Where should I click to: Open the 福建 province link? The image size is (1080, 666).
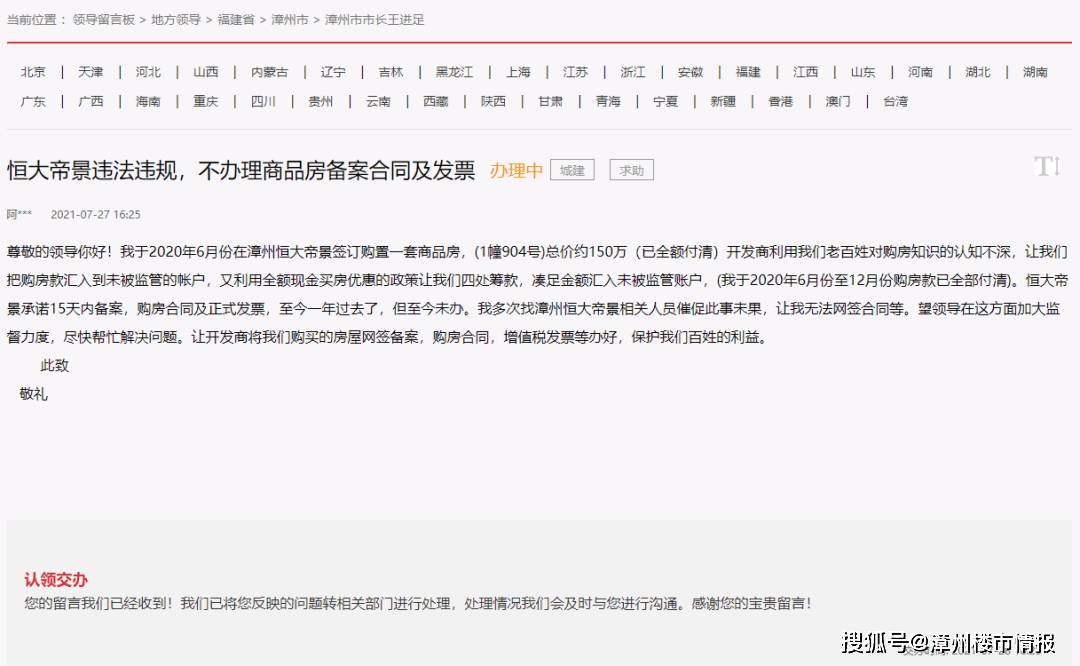748,72
